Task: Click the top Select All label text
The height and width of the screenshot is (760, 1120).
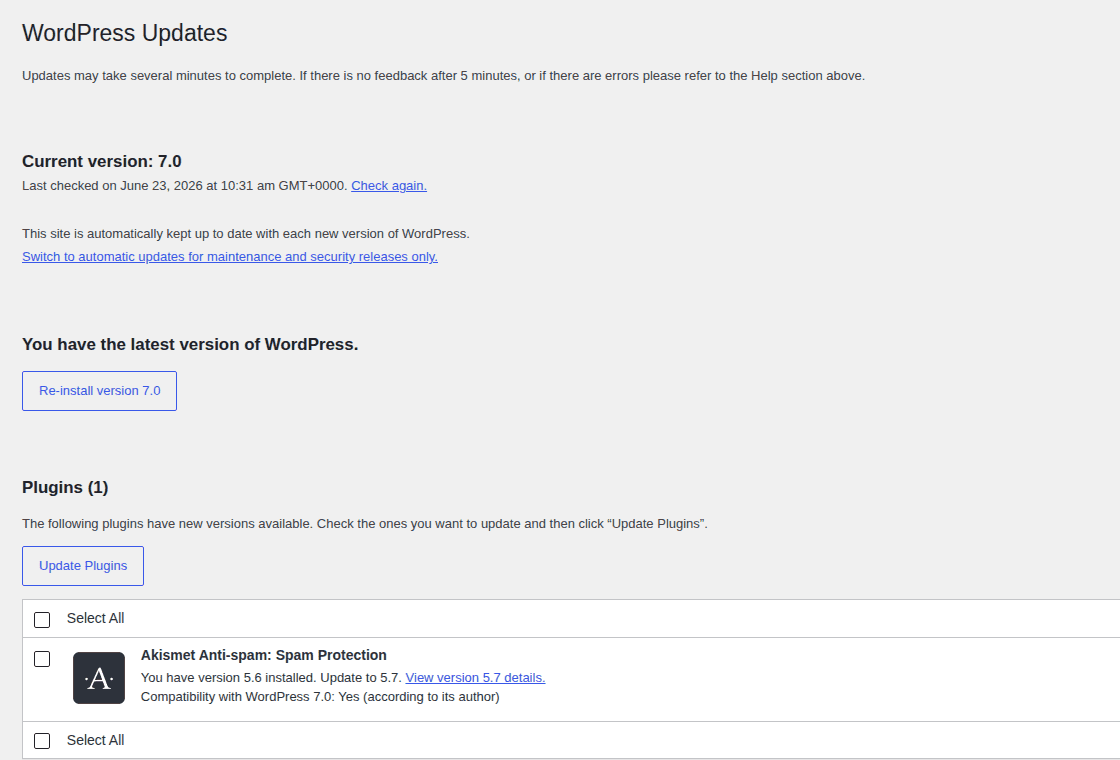Action: (x=96, y=619)
